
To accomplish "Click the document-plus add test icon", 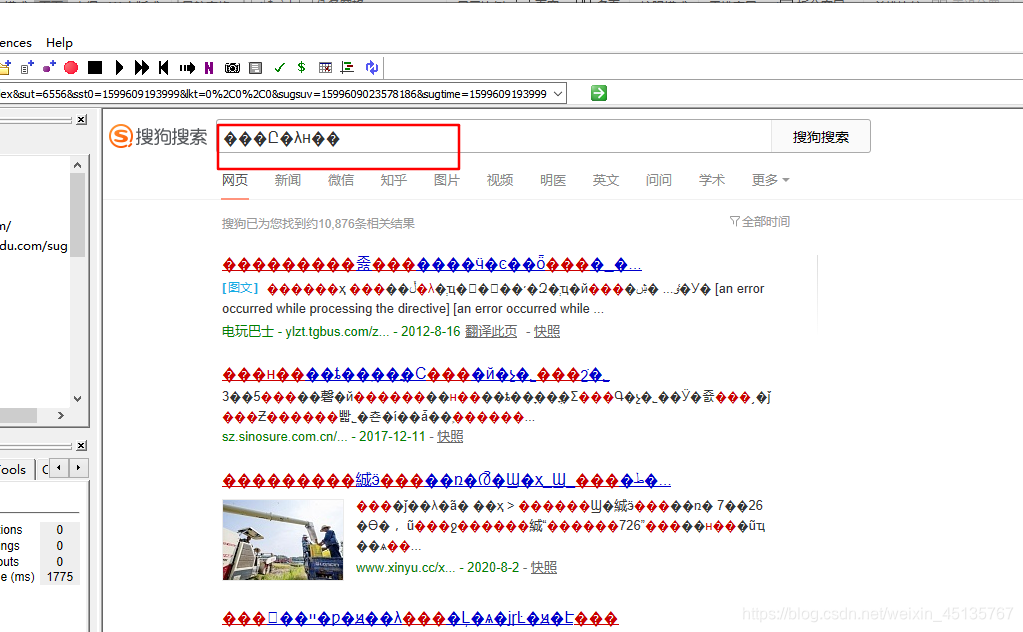I will 27,67.
